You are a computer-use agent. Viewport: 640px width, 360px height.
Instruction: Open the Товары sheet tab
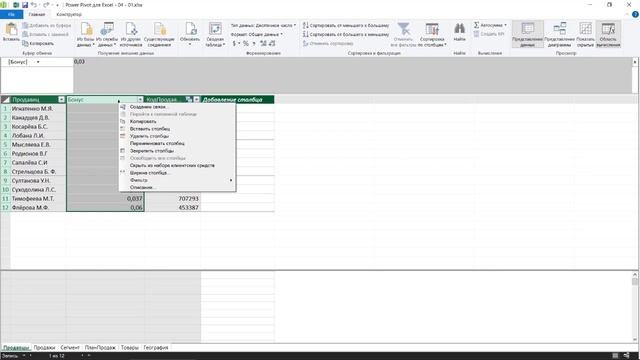tap(129, 348)
